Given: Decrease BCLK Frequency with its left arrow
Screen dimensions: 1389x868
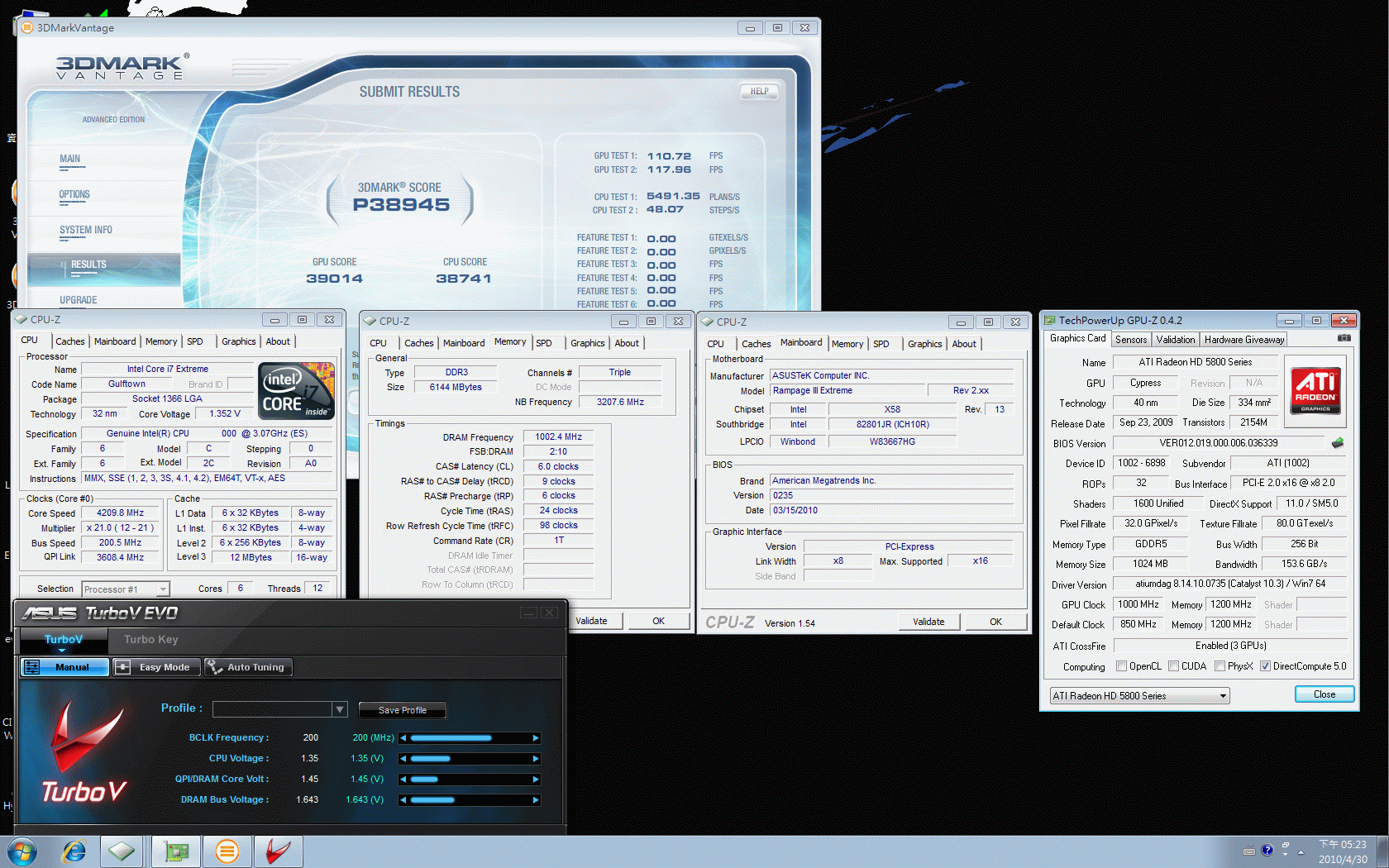Looking at the screenshot, I should (x=403, y=737).
